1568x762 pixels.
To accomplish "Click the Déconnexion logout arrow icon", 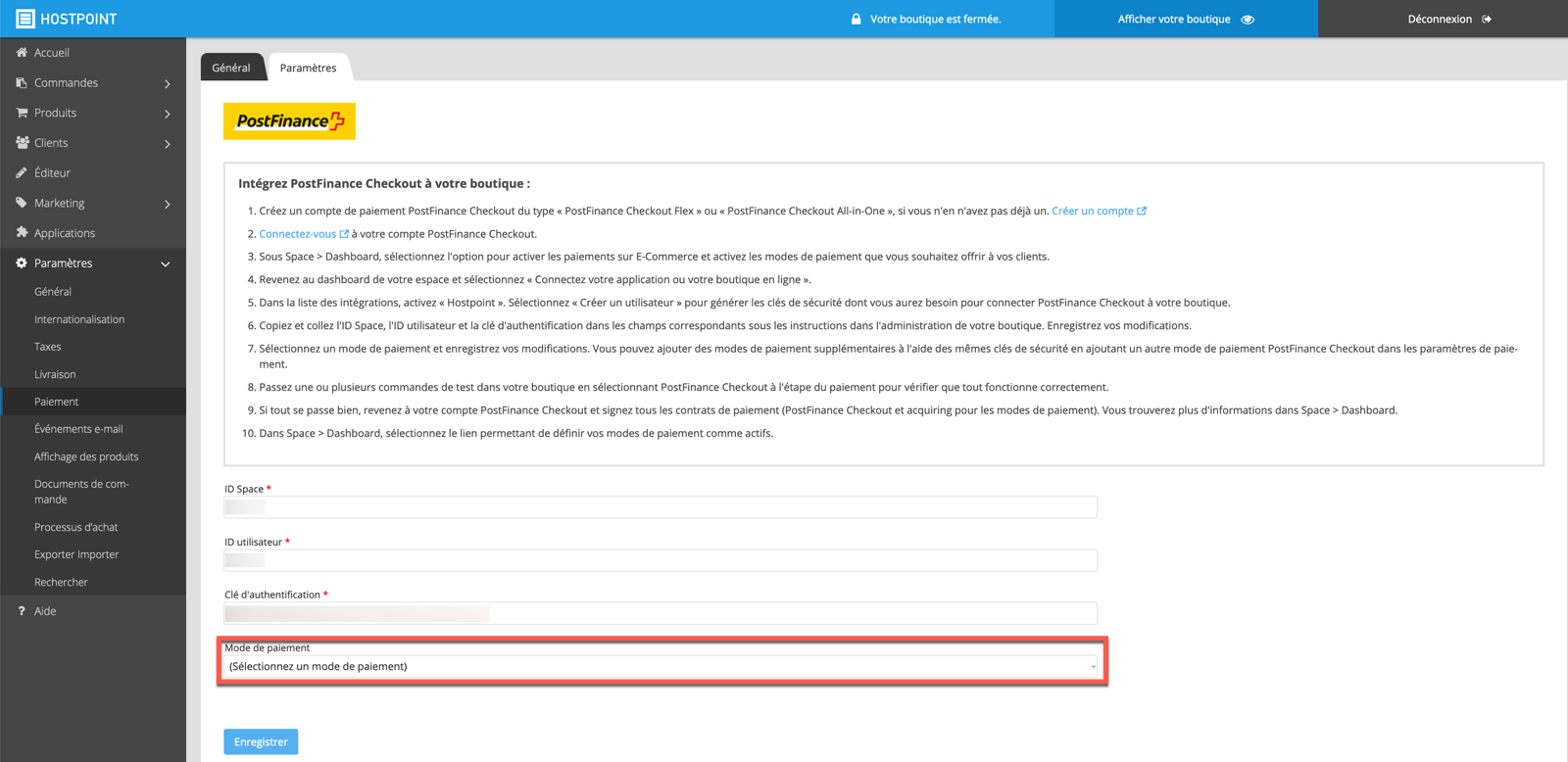I will (1487, 20).
